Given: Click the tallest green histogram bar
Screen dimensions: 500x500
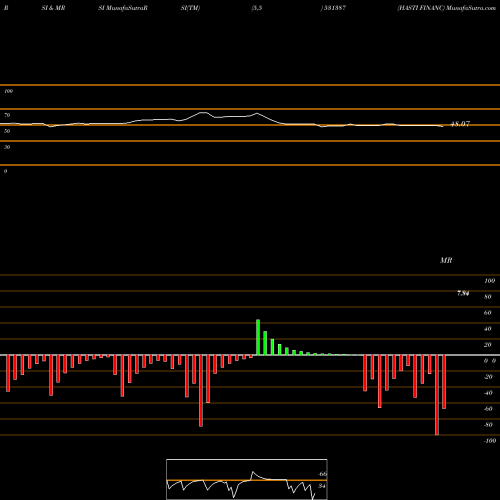Looking at the screenshot, I should 258,337.
